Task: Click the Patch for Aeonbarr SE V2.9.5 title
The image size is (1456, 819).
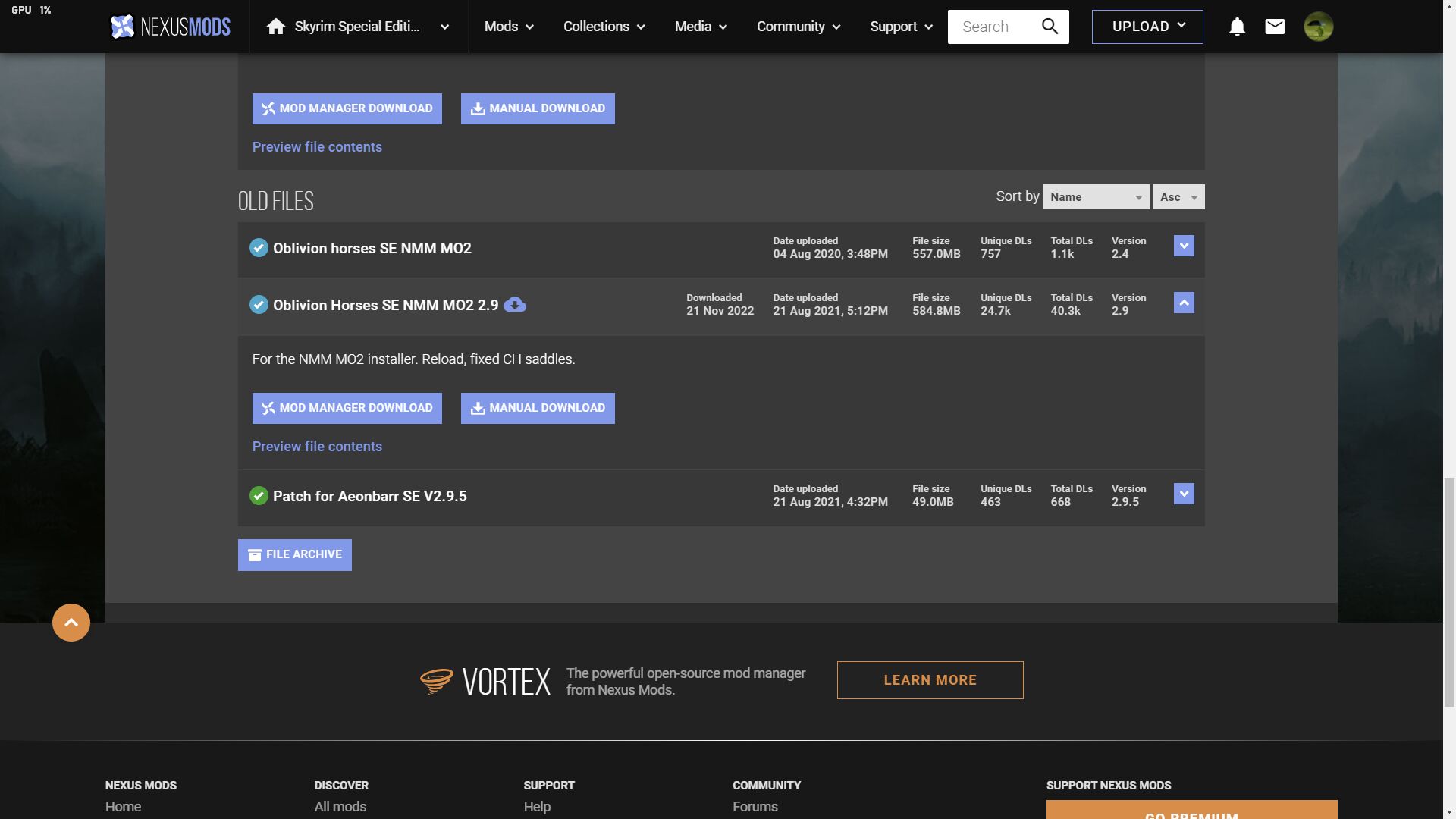Action: click(370, 496)
